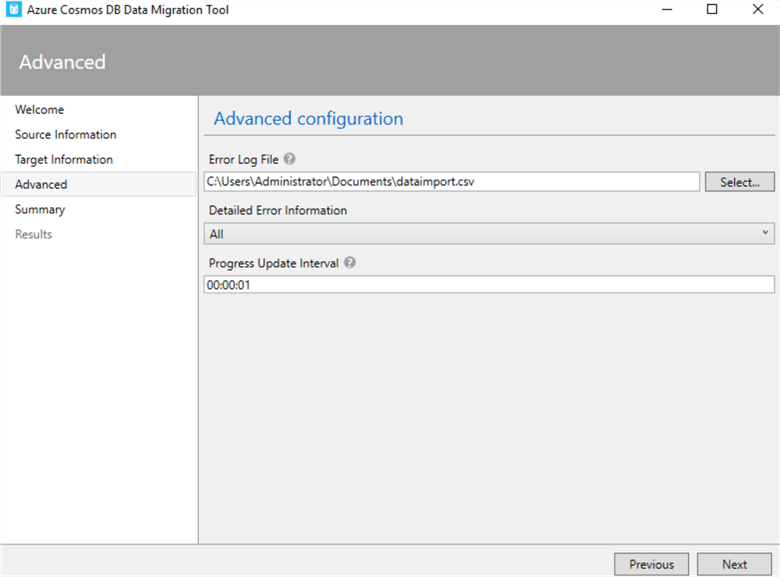780x577 pixels.
Task: Click the Previous button
Action: click(651, 564)
